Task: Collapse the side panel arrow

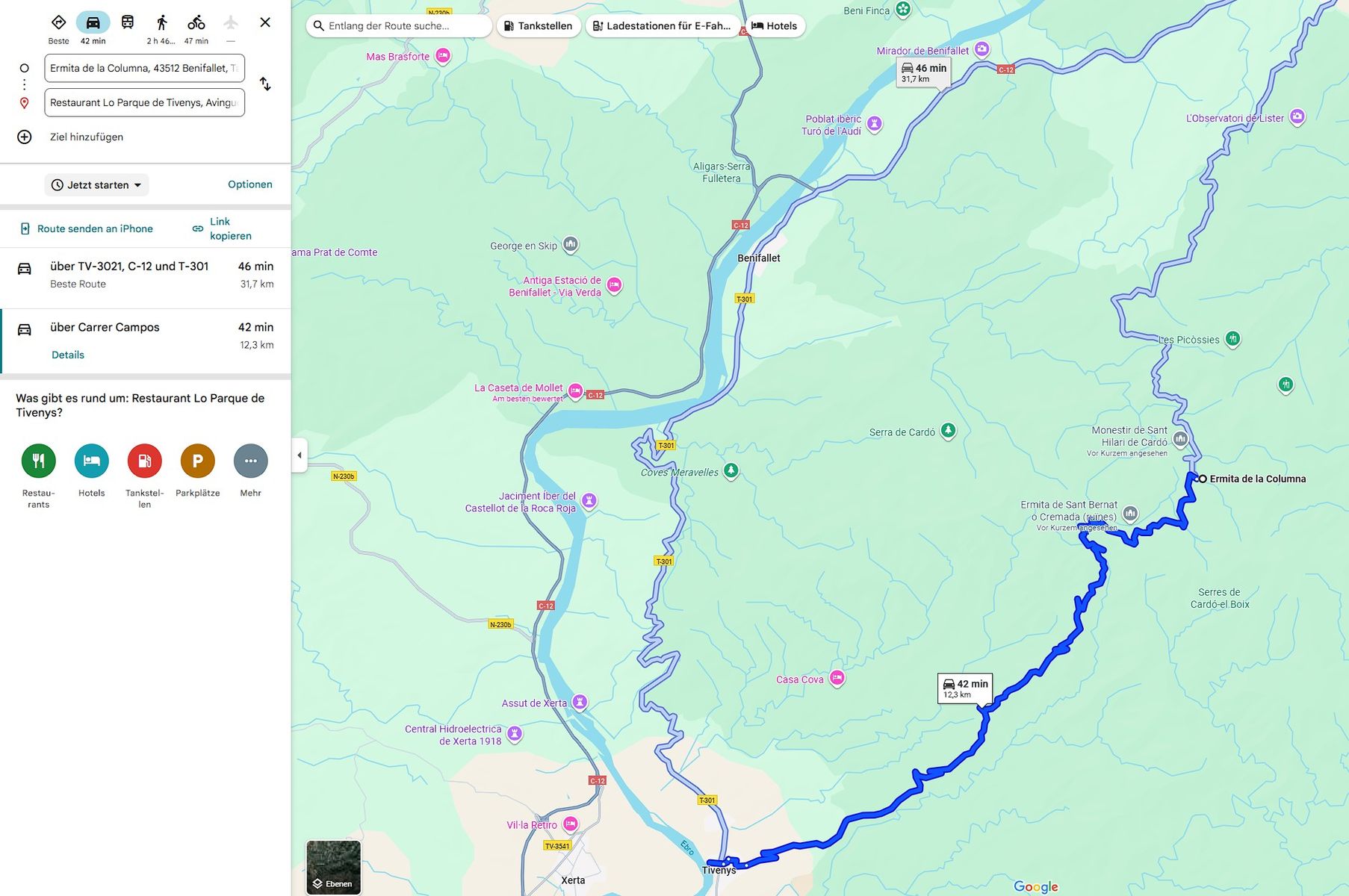Action: 300,455
